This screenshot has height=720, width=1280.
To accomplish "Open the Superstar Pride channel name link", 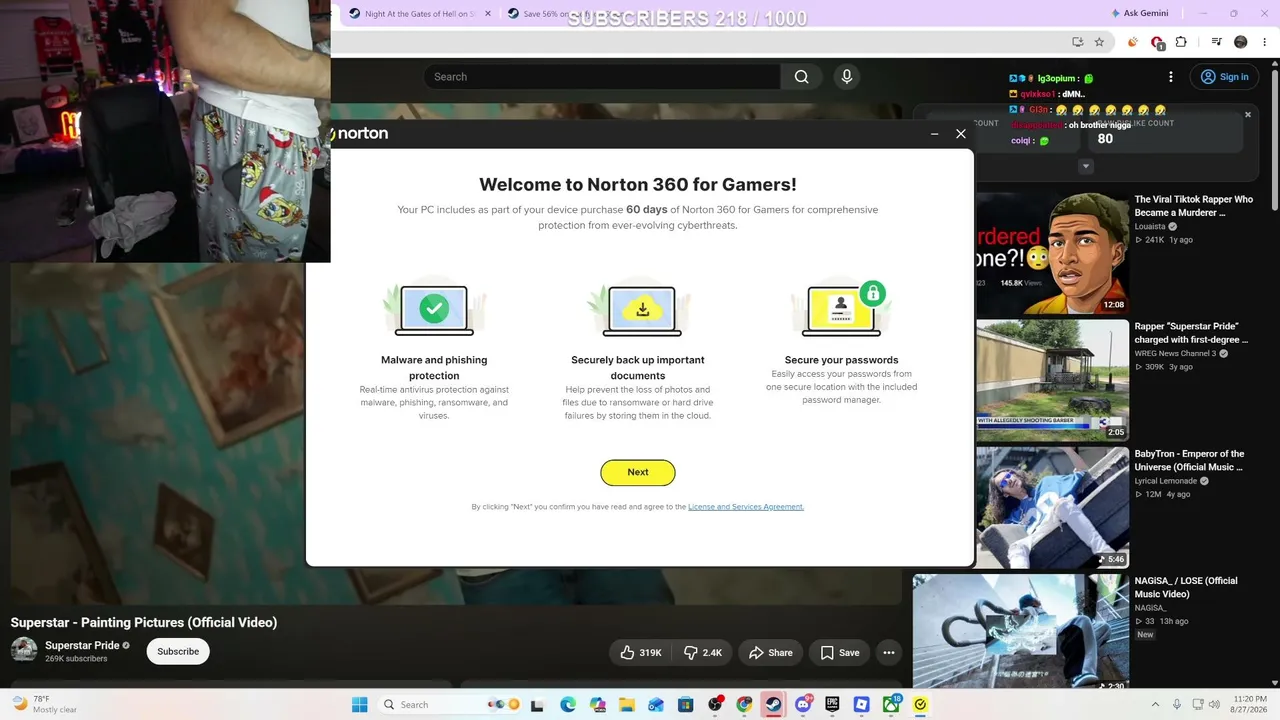I will pos(82,646).
